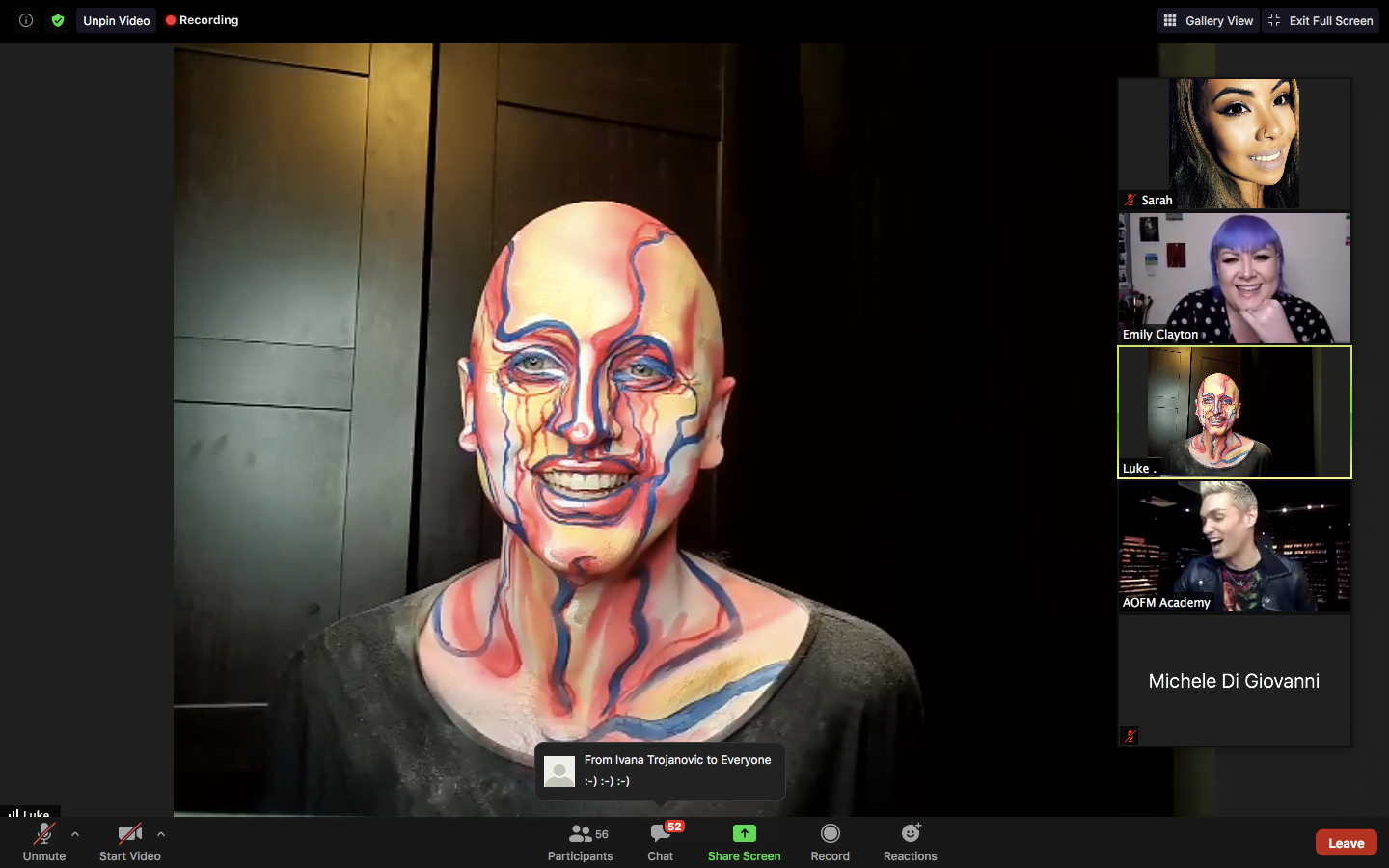
Task: Expand video options arrow beside Start Video
Action: [x=161, y=834]
